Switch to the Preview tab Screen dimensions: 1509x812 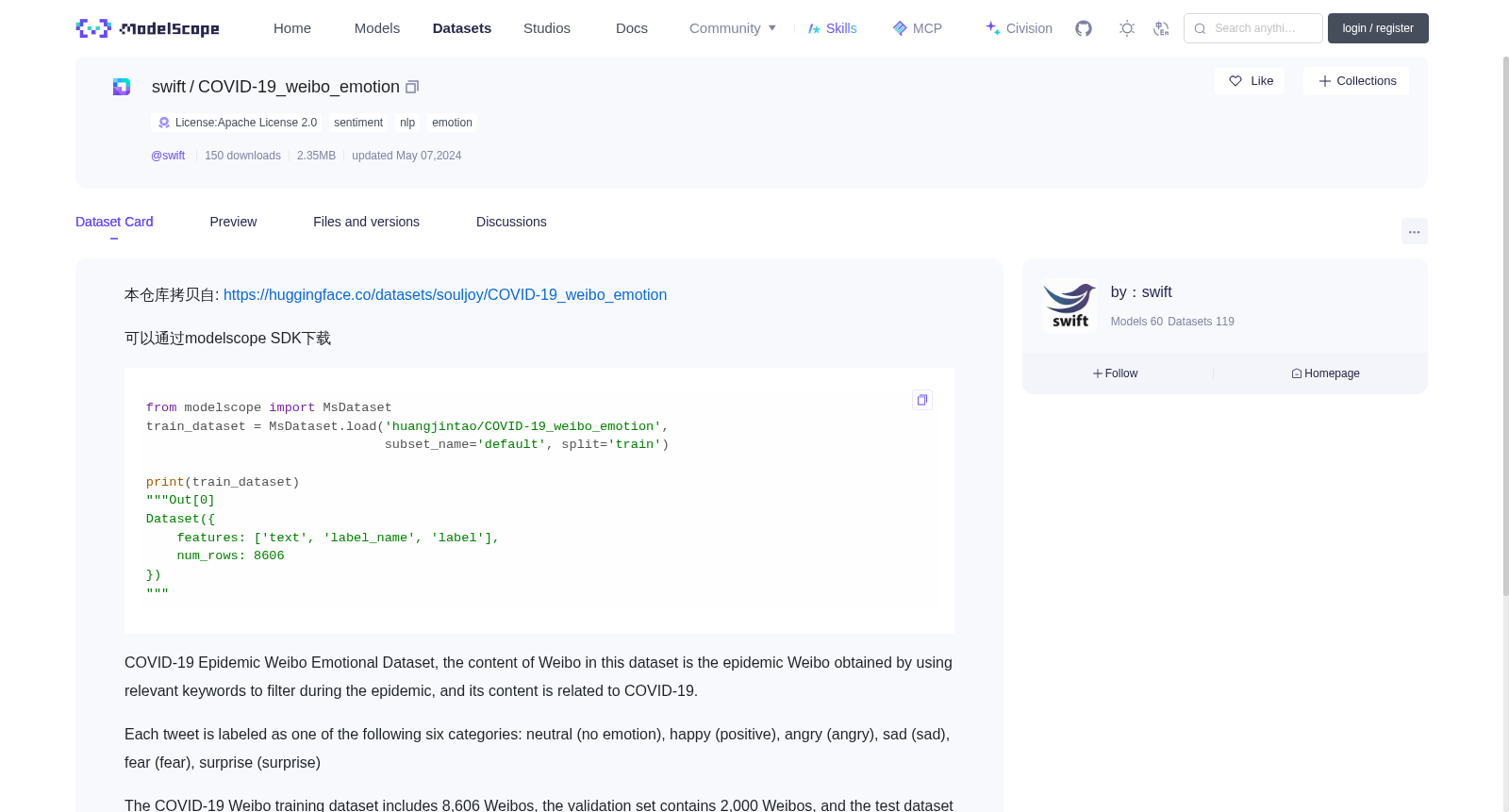pos(233,222)
